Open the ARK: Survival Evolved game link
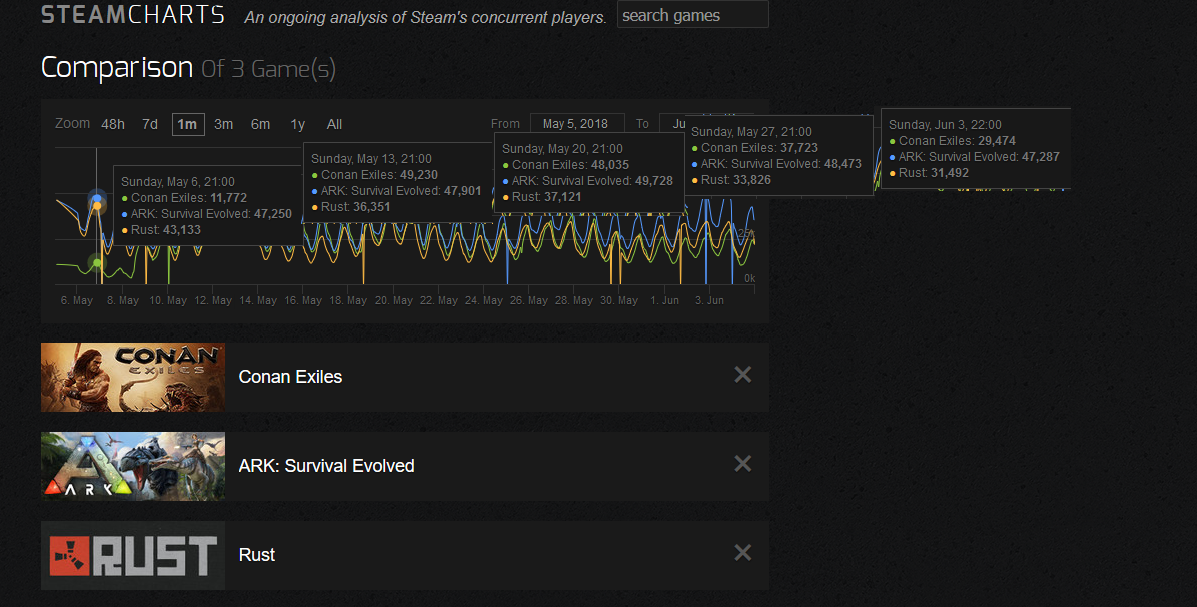The width and height of the screenshot is (1197, 607). (x=327, y=466)
